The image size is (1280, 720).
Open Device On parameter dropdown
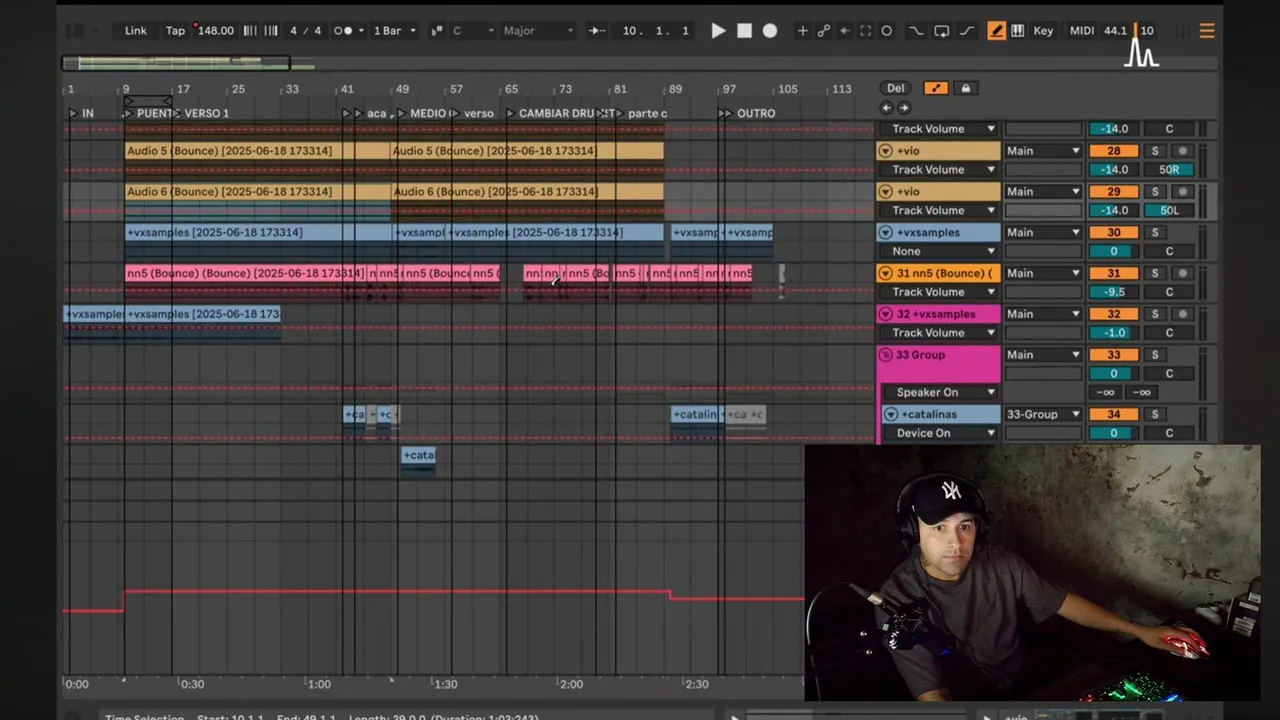(939, 434)
